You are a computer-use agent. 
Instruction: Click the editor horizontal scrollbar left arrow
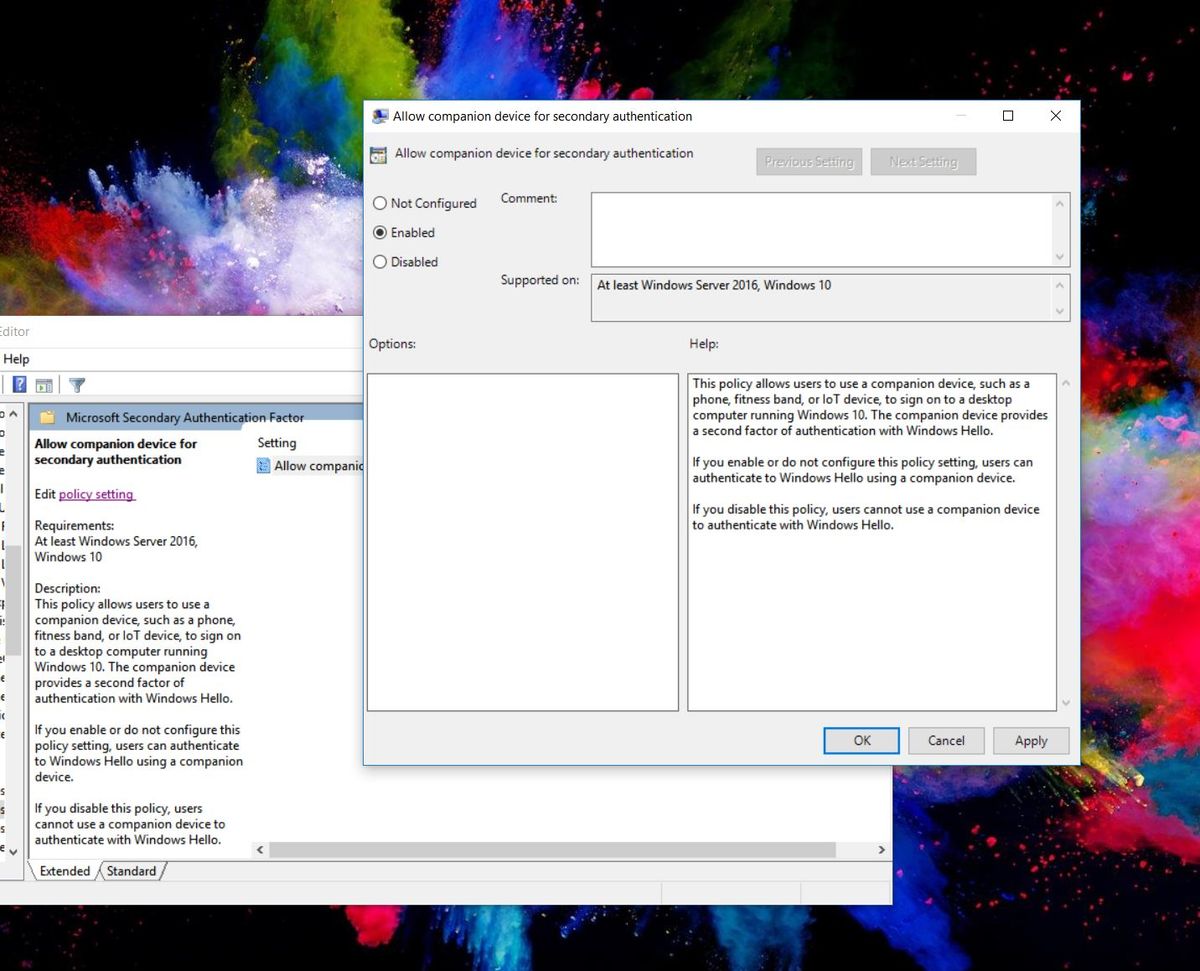[x=260, y=850]
